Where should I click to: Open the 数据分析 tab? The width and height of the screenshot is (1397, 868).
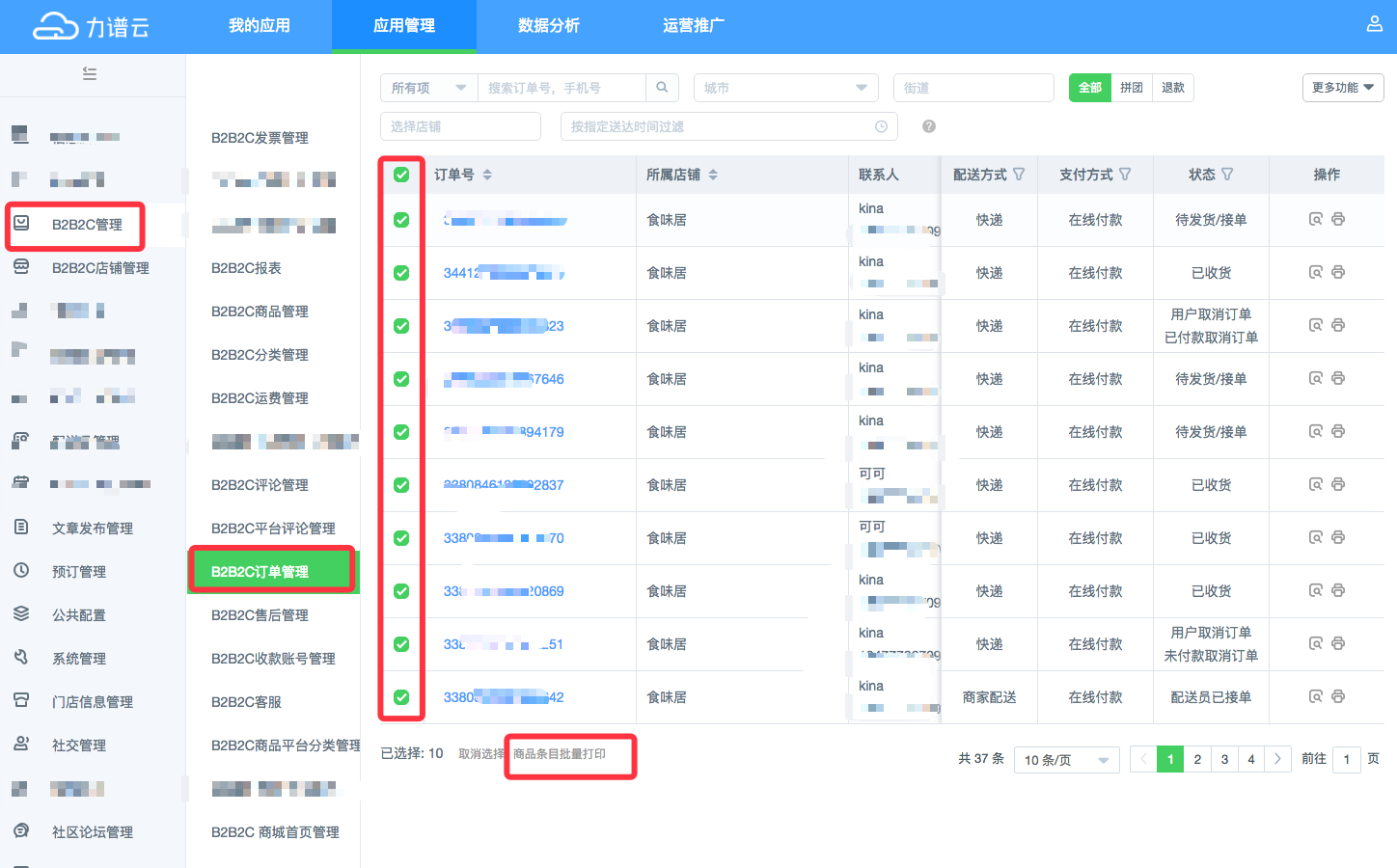click(549, 26)
